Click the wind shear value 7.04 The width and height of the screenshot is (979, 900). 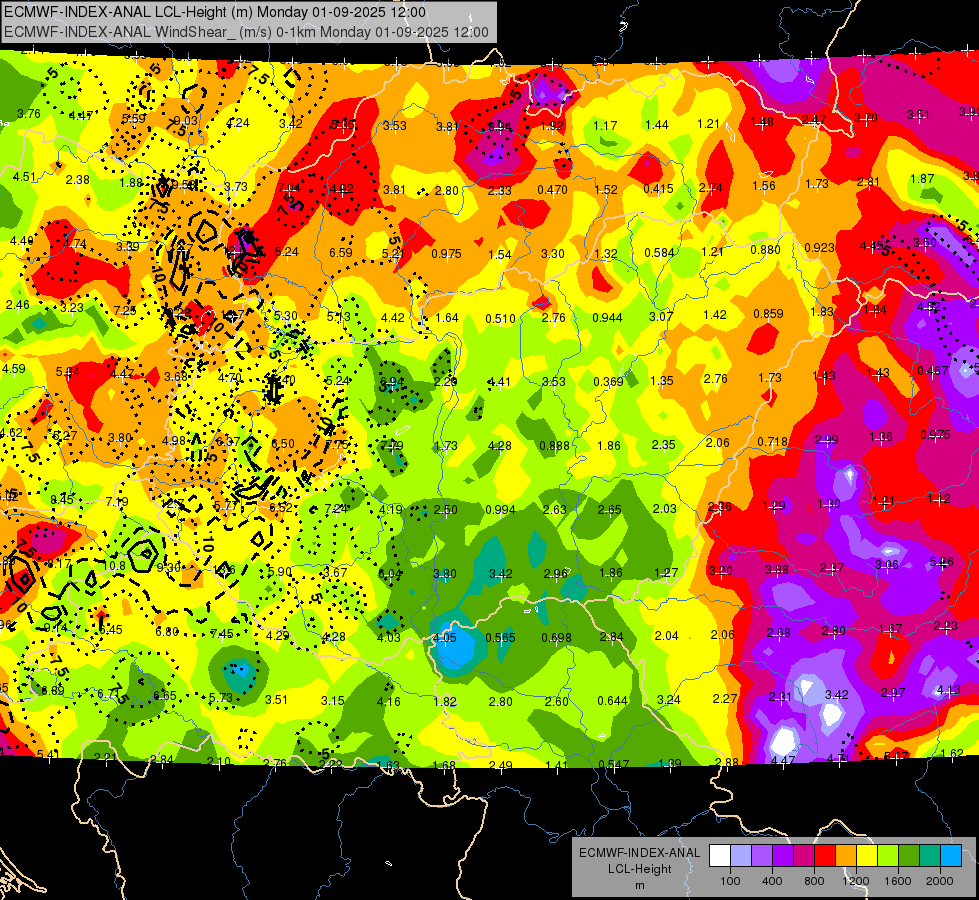(x=289, y=187)
